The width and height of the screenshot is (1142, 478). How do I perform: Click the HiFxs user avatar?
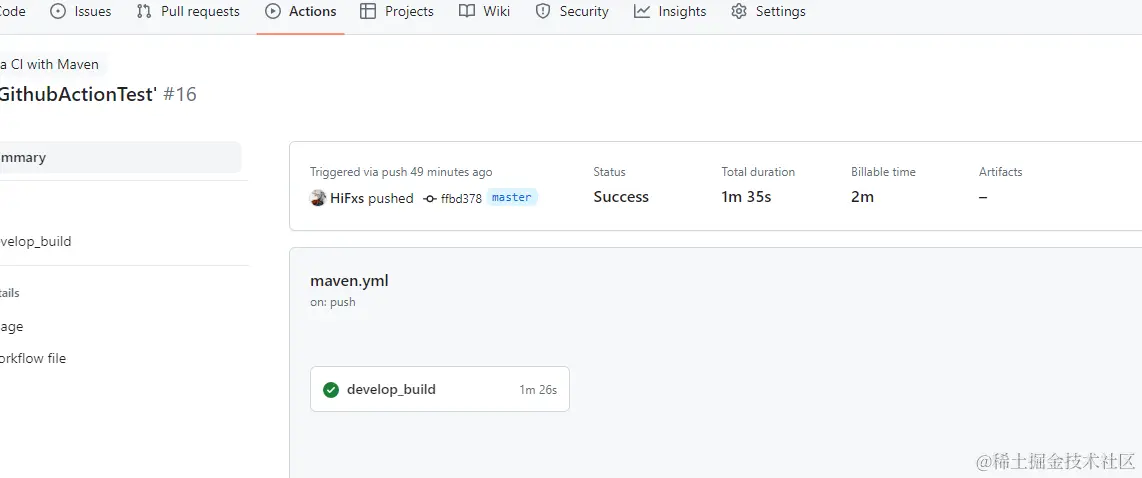[318, 198]
